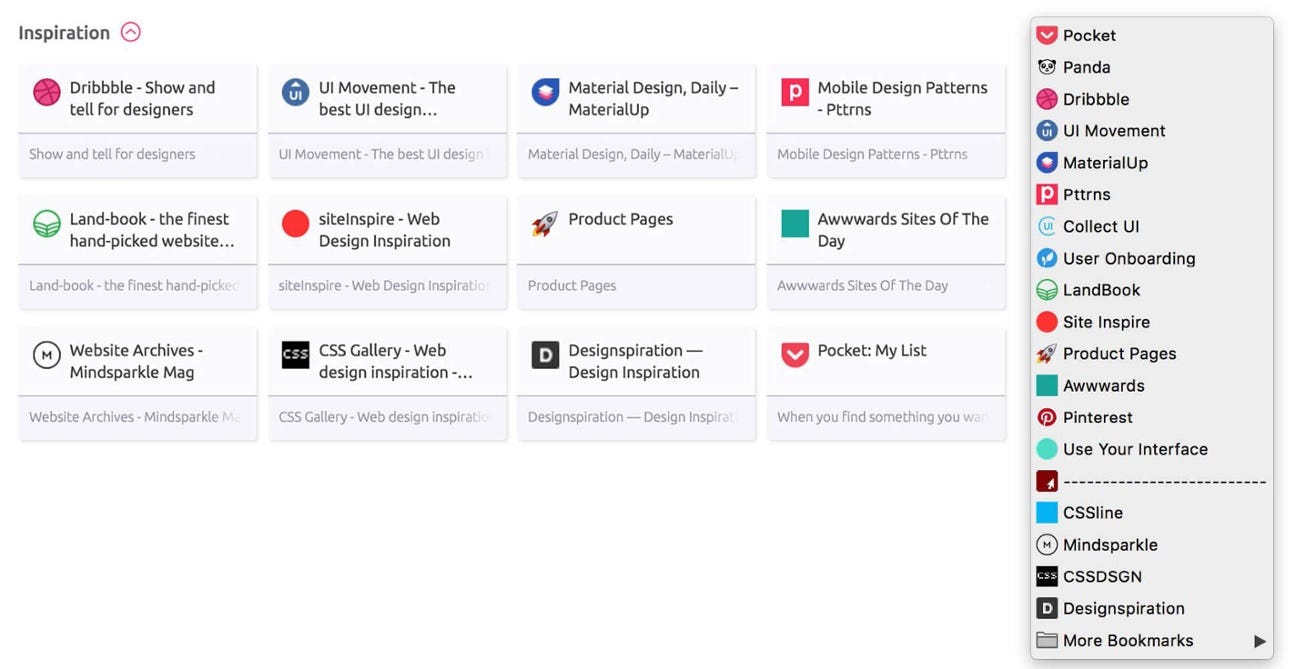The height and width of the screenshot is (669, 1296).
Task: Open "Website Archives - Mindsparkle Mag" card title
Action: pyautogui.click(x=136, y=361)
